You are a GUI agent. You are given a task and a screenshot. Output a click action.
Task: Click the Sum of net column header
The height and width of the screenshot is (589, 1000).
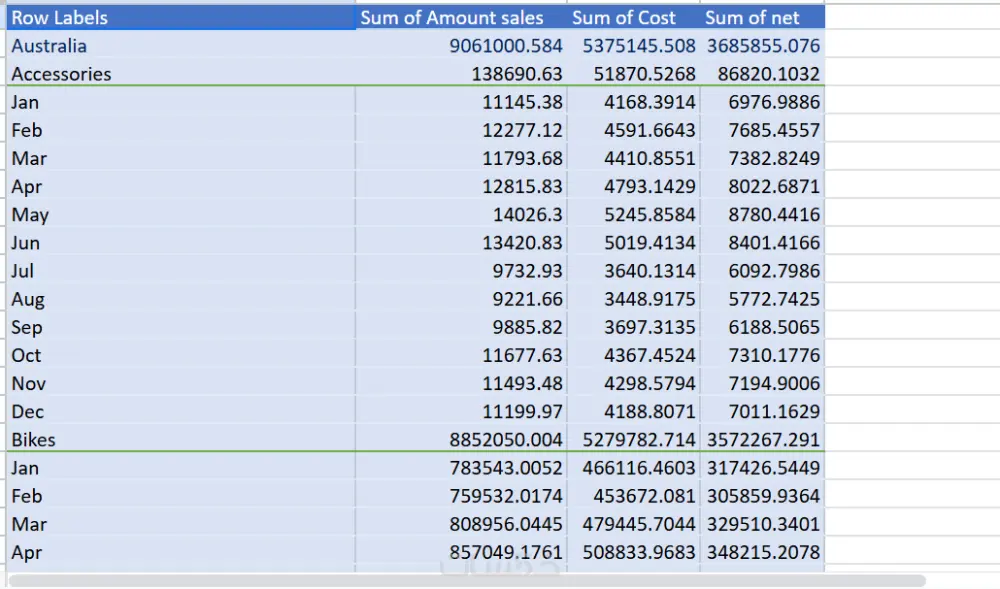[752, 17]
